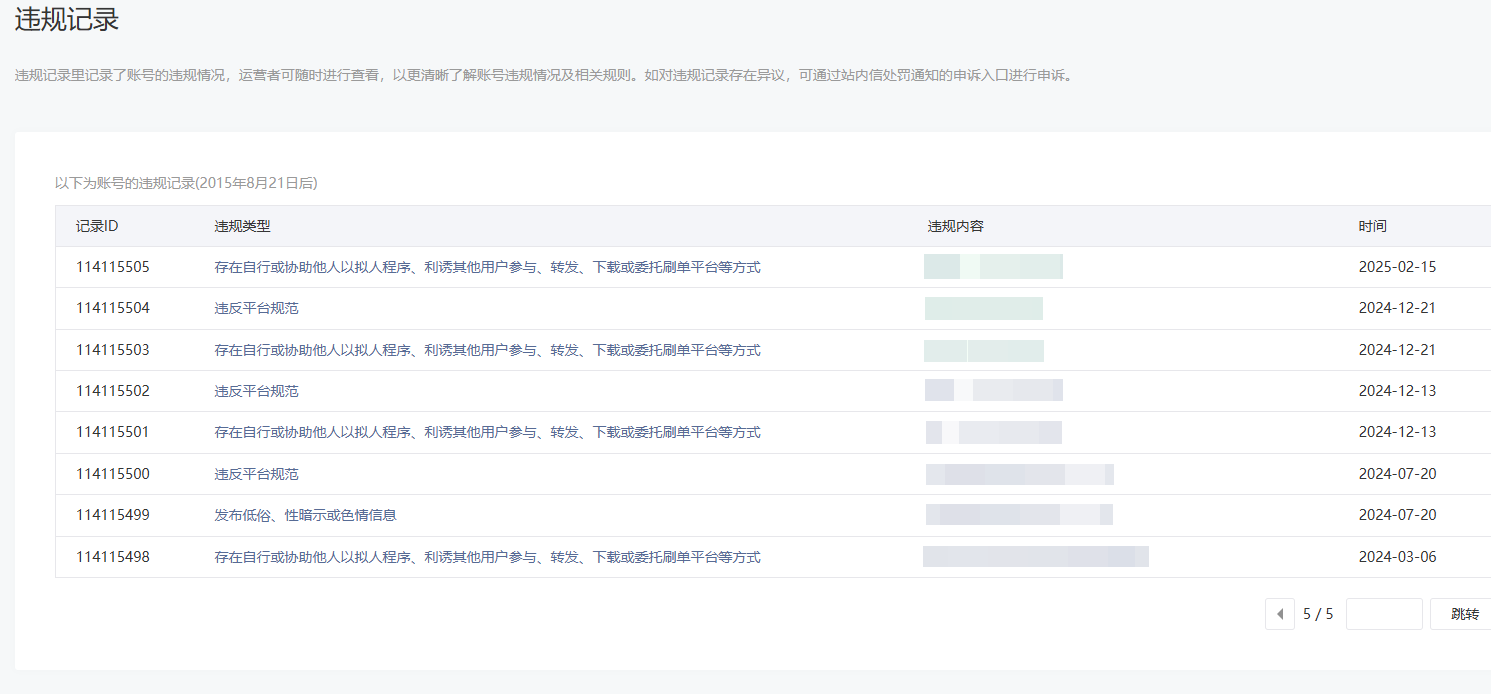Open blurred violation content for record 114115503
Viewport: 1491px width, 694px height.
[984, 350]
